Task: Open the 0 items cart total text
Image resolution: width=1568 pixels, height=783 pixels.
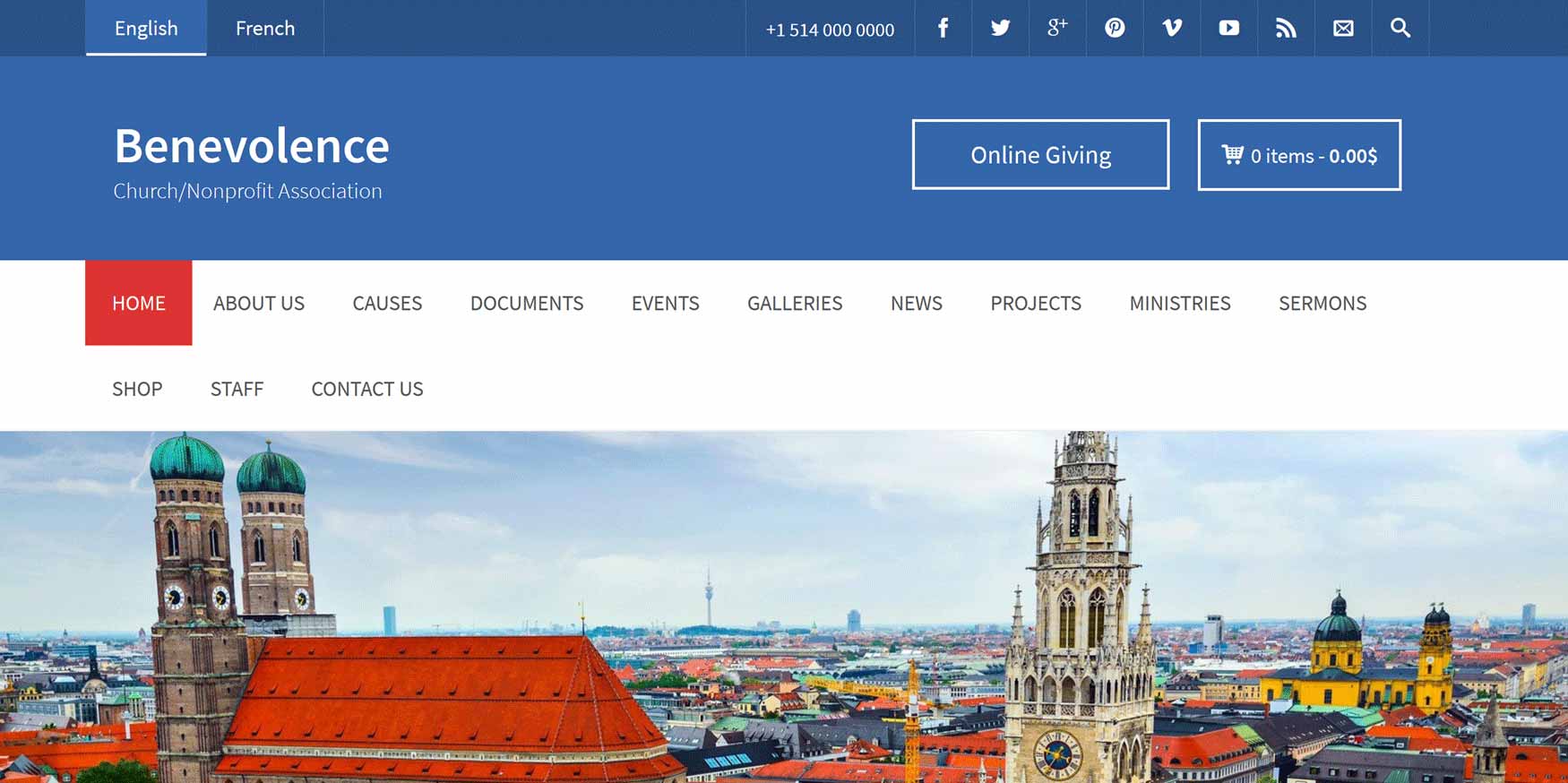Action: (1314, 156)
